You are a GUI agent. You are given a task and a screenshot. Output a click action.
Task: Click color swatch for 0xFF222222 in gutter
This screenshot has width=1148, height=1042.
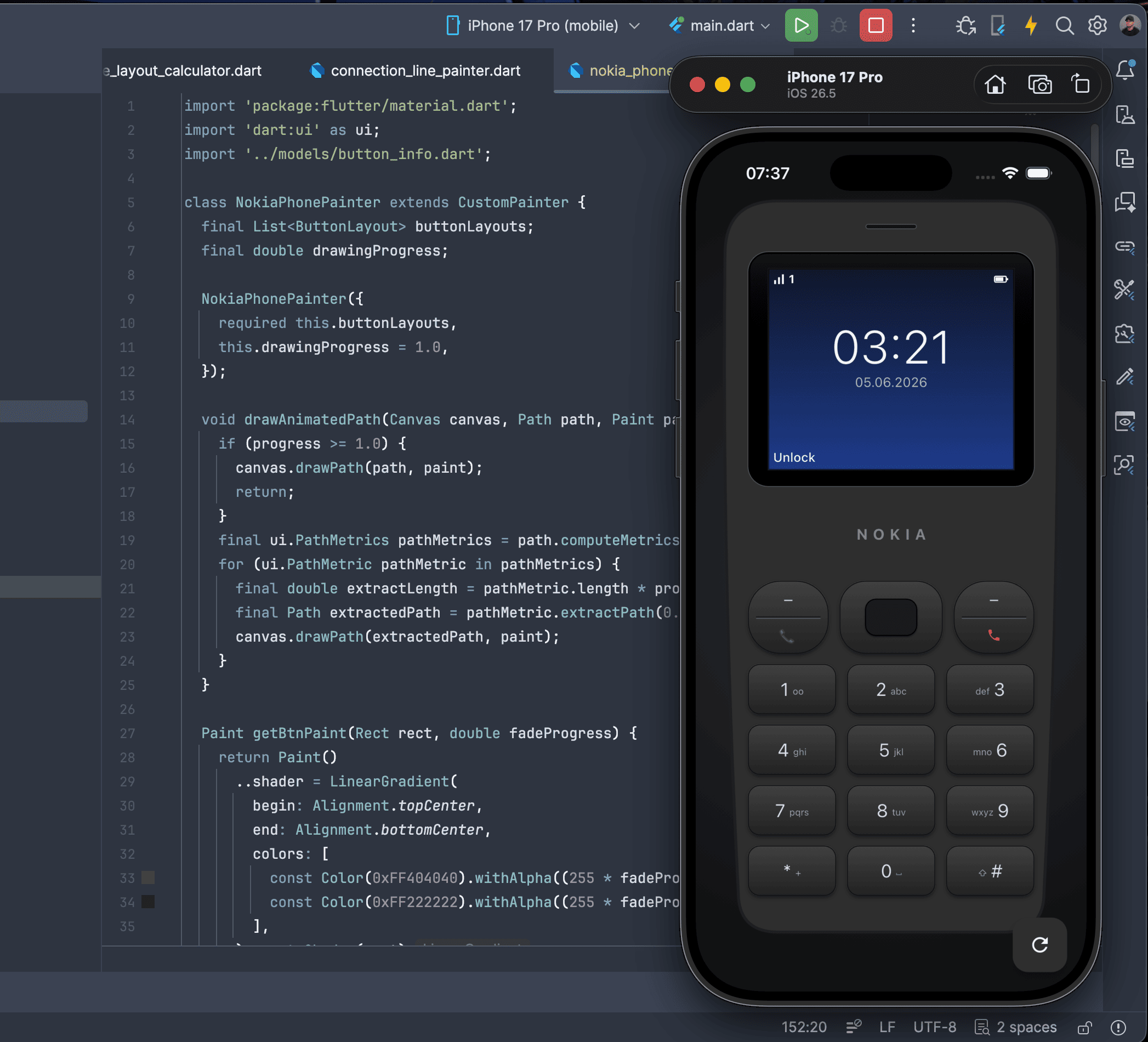pos(148,902)
